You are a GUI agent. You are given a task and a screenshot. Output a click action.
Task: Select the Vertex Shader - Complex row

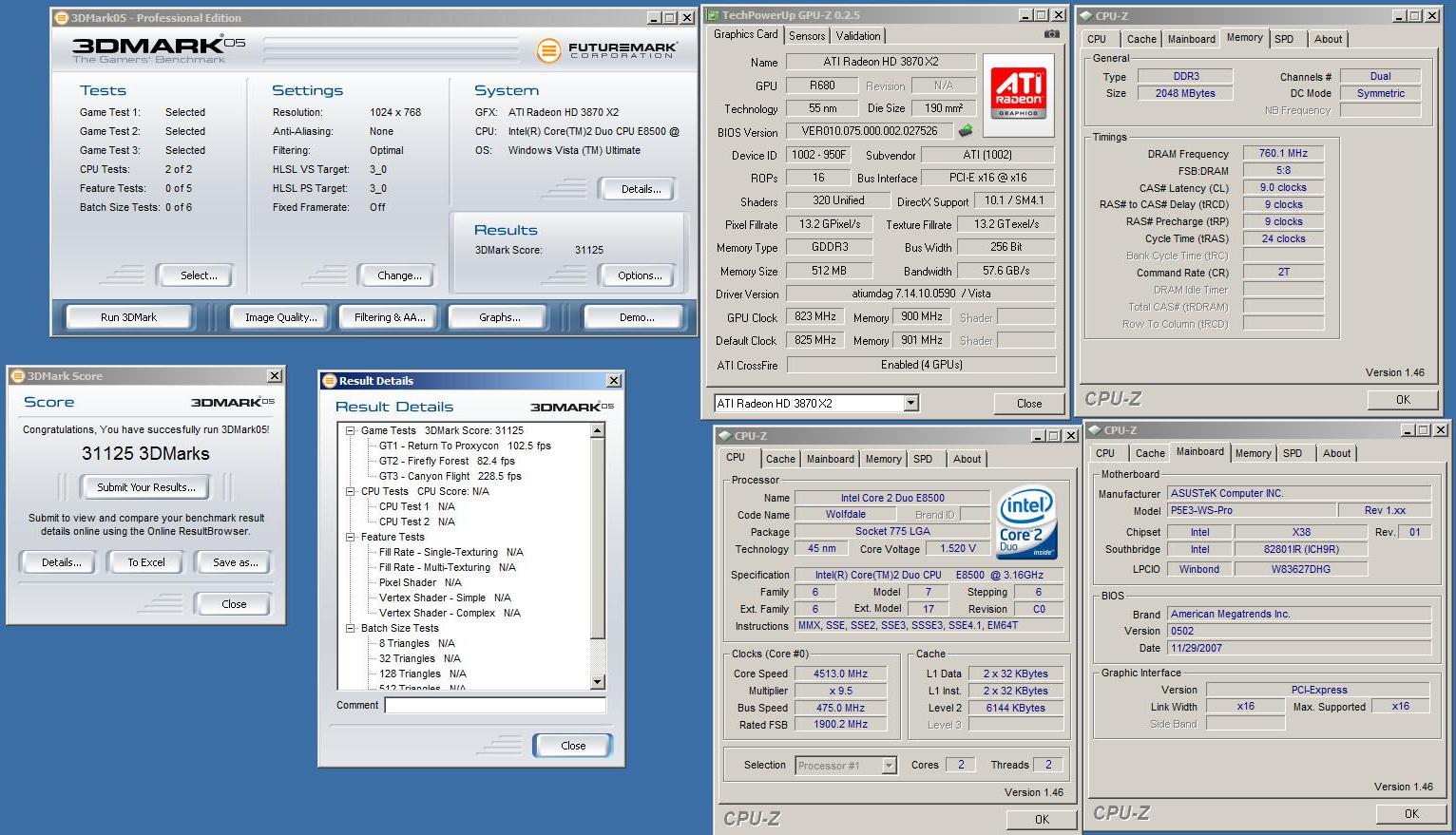click(x=451, y=613)
